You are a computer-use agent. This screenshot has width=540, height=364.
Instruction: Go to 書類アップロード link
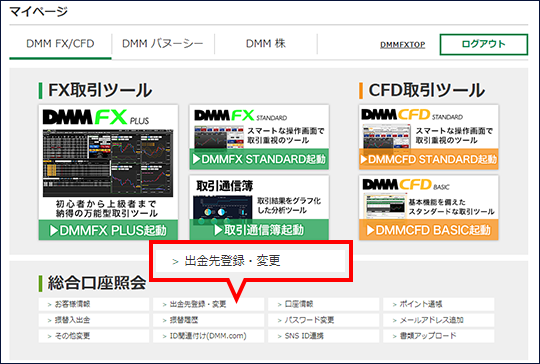[x=438, y=336]
